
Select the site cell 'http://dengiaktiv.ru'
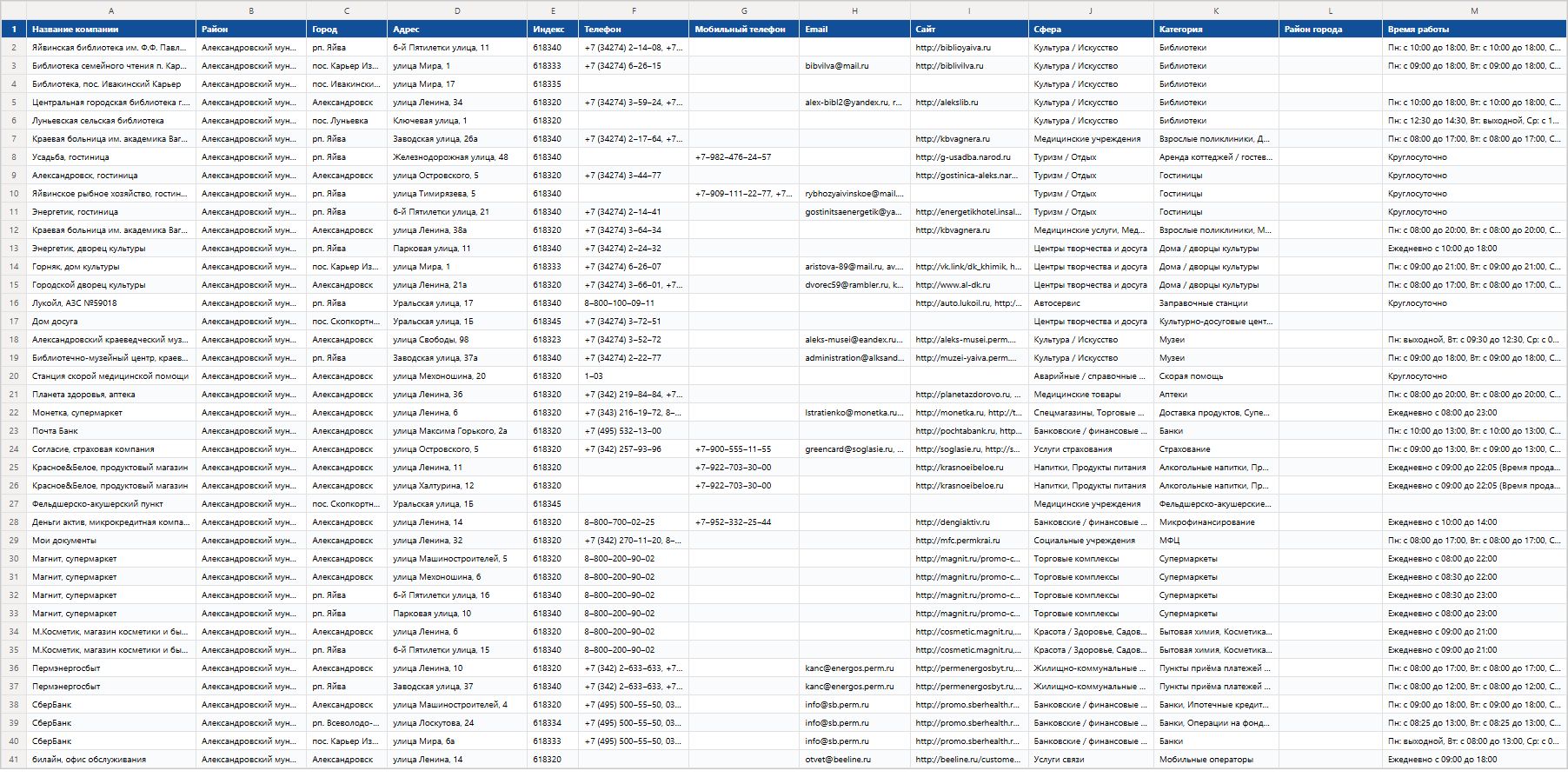pyautogui.click(x=969, y=522)
